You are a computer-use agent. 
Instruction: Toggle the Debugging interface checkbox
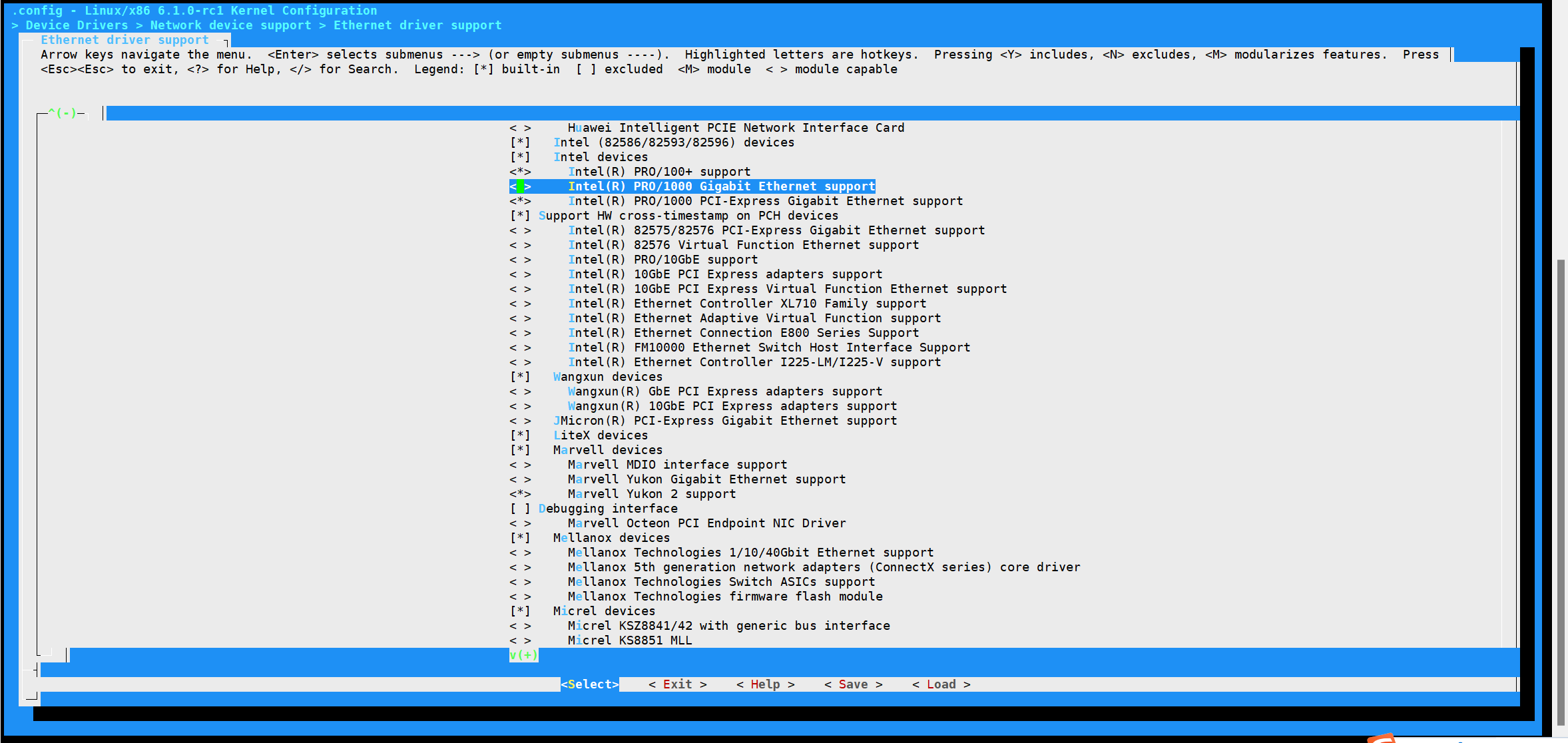520,509
